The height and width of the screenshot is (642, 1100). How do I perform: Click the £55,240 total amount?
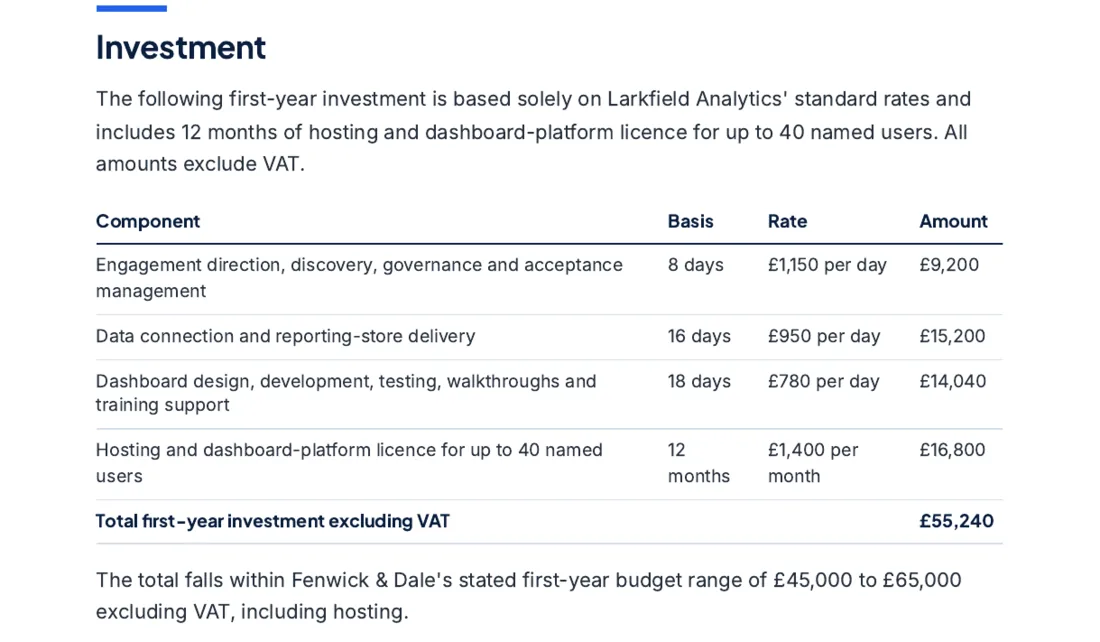point(956,521)
